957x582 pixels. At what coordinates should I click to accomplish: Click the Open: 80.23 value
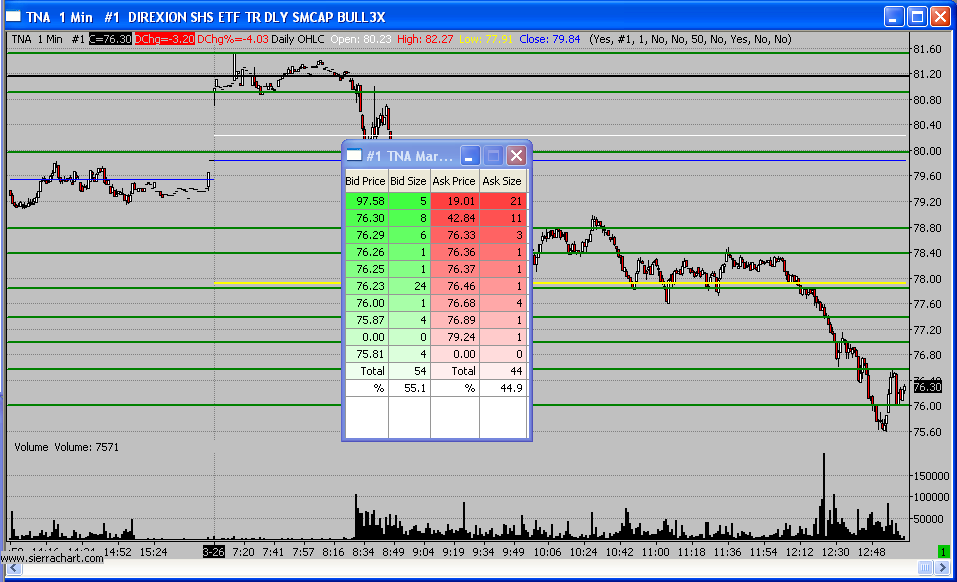[x=361, y=39]
